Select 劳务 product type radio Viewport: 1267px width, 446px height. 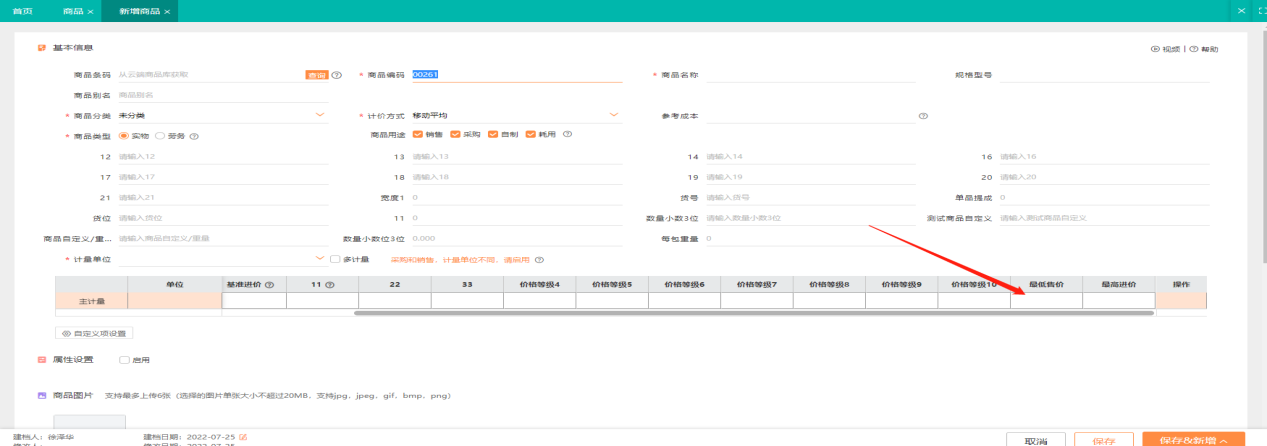[x=159, y=136]
